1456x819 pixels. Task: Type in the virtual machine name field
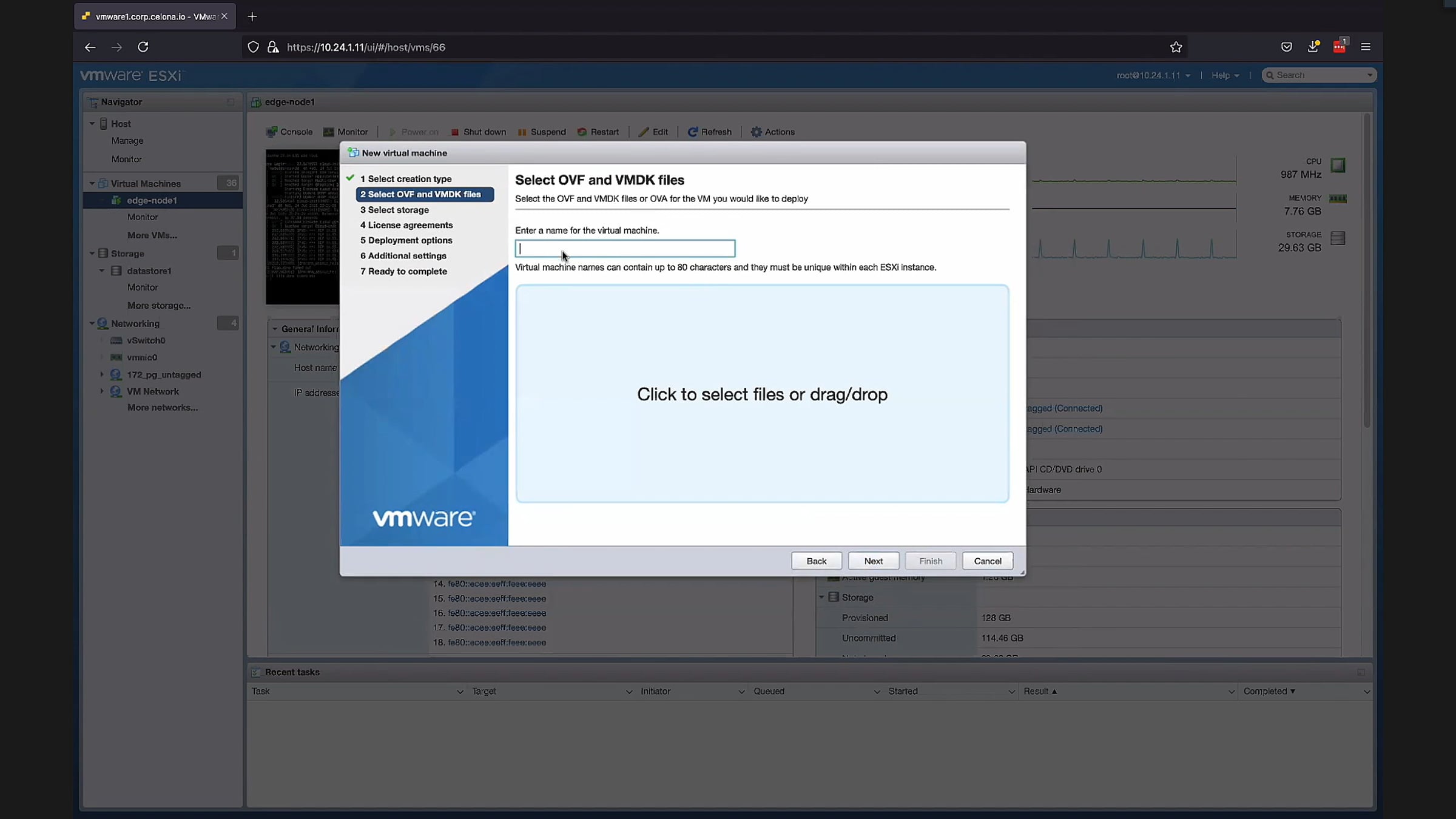click(x=625, y=249)
